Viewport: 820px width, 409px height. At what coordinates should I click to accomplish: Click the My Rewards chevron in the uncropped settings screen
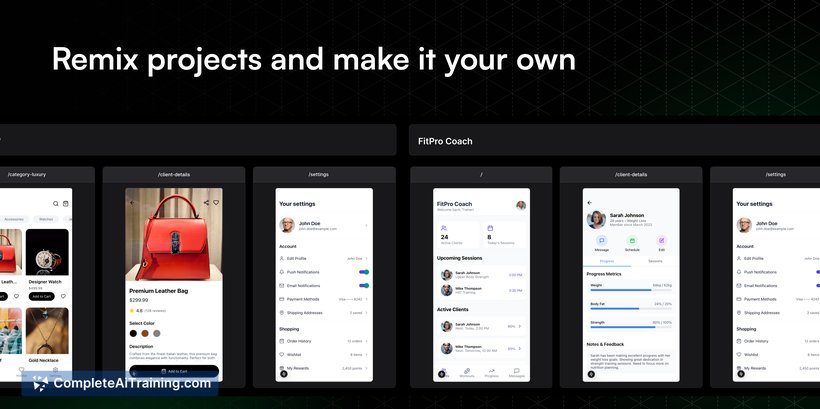click(366, 368)
